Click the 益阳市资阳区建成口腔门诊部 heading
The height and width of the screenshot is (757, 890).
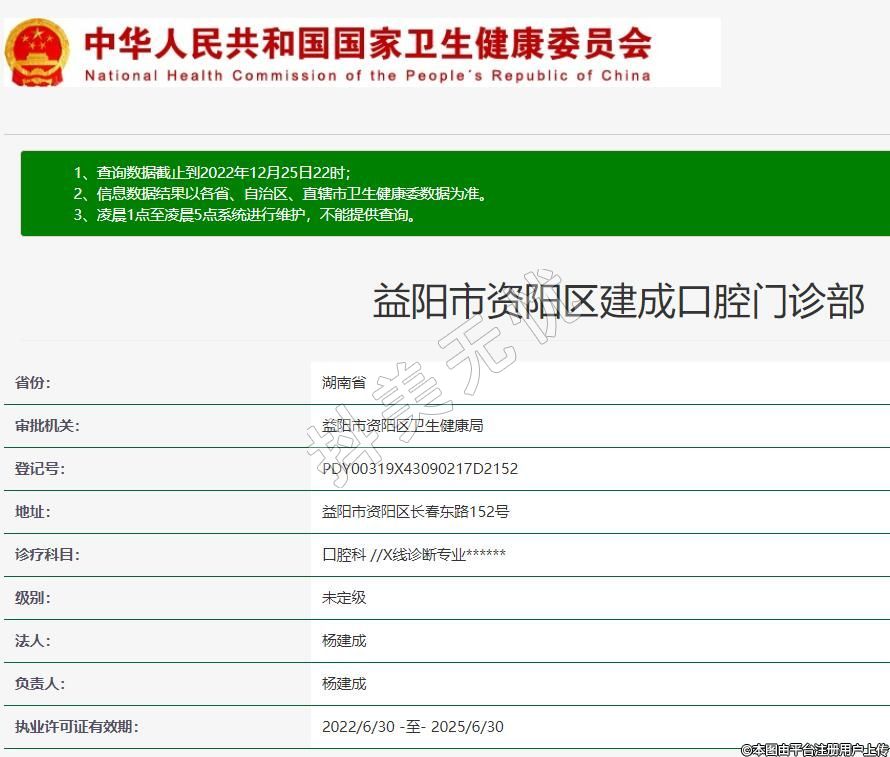pyautogui.click(x=618, y=301)
